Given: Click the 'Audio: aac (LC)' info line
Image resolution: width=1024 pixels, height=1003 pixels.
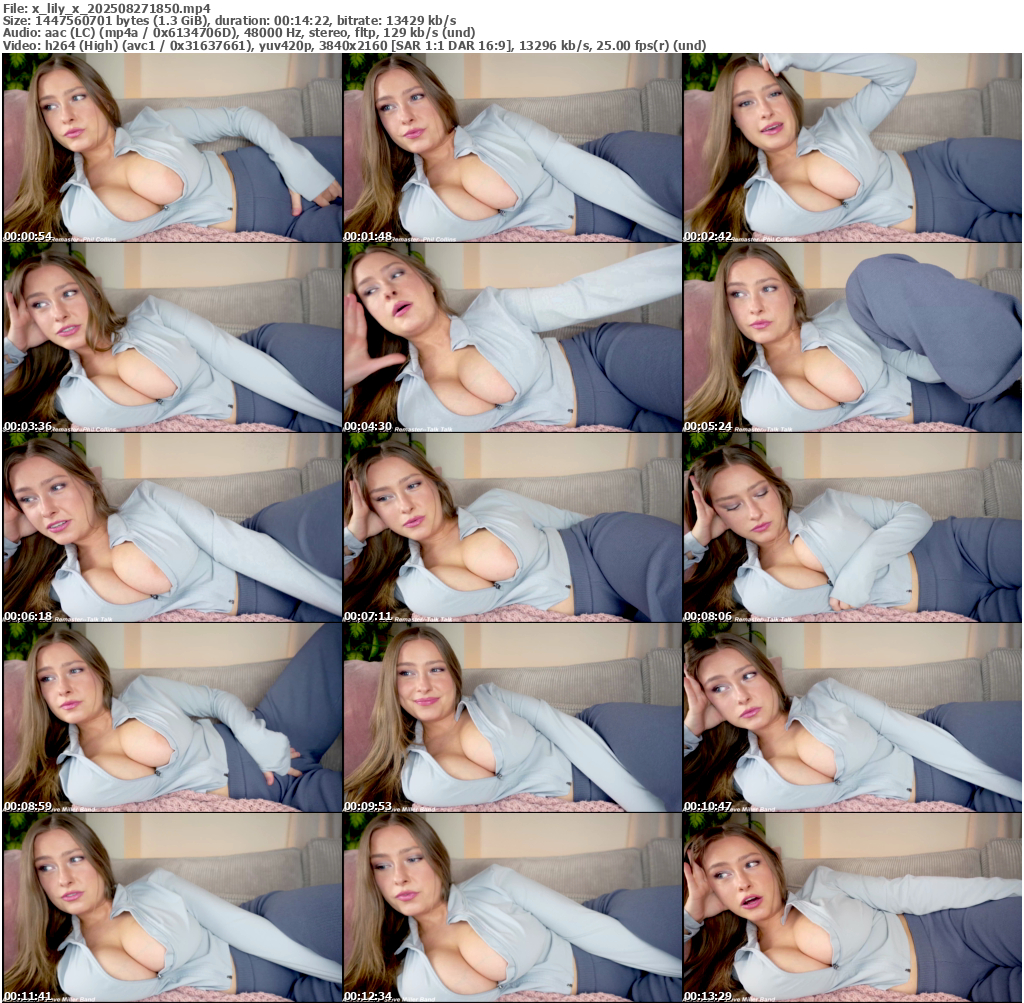Looking at the screenshot, I should (x=239, y=33).
